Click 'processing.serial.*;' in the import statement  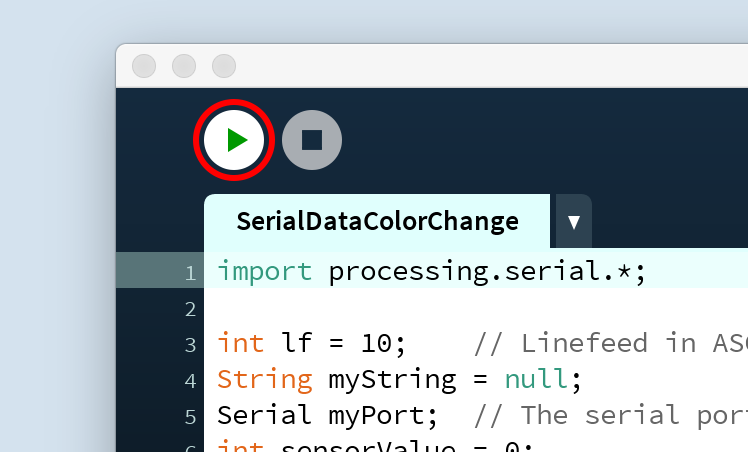tap(487, 272)
